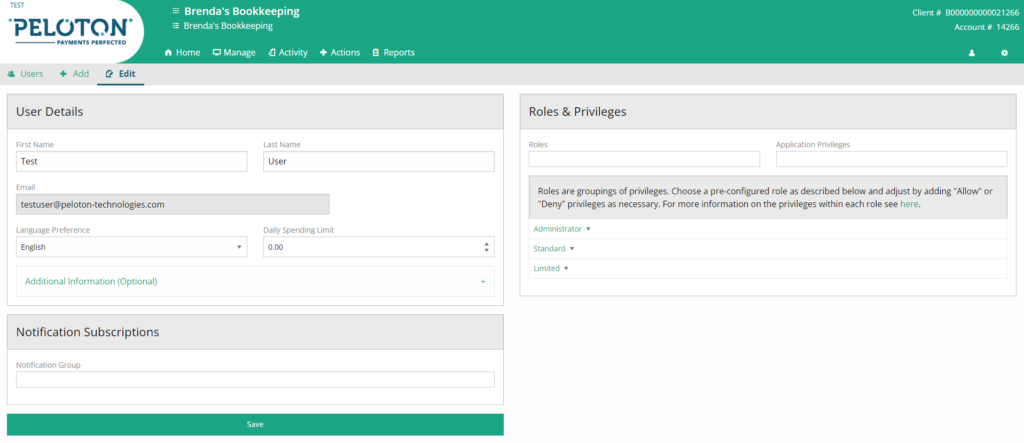Screen dimensions: 1024x443
Task: Click the Peloton logo
Action: (x=70, y=31)
